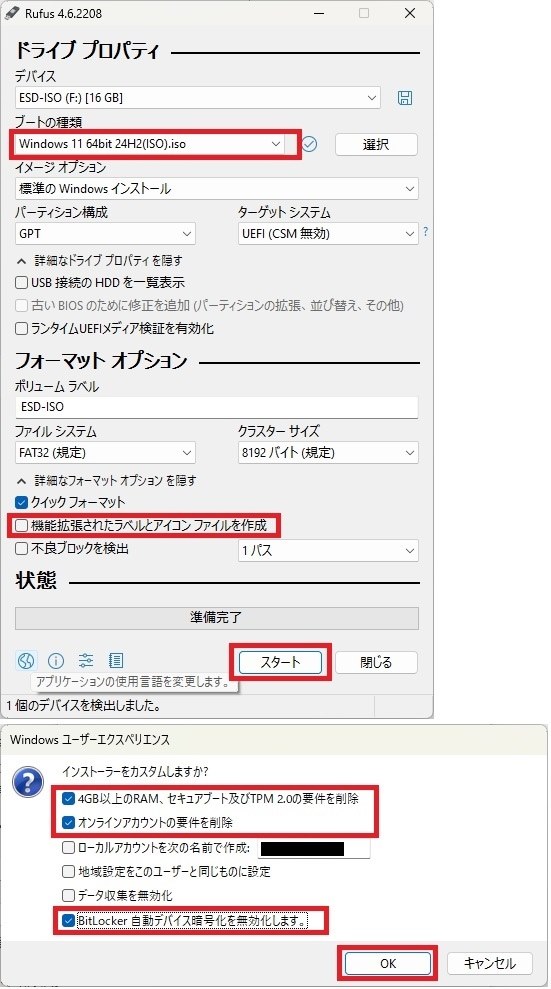
Task: Open the デバイス ESD-ISO (F:) dropdown
Action: tap(197, 98)
